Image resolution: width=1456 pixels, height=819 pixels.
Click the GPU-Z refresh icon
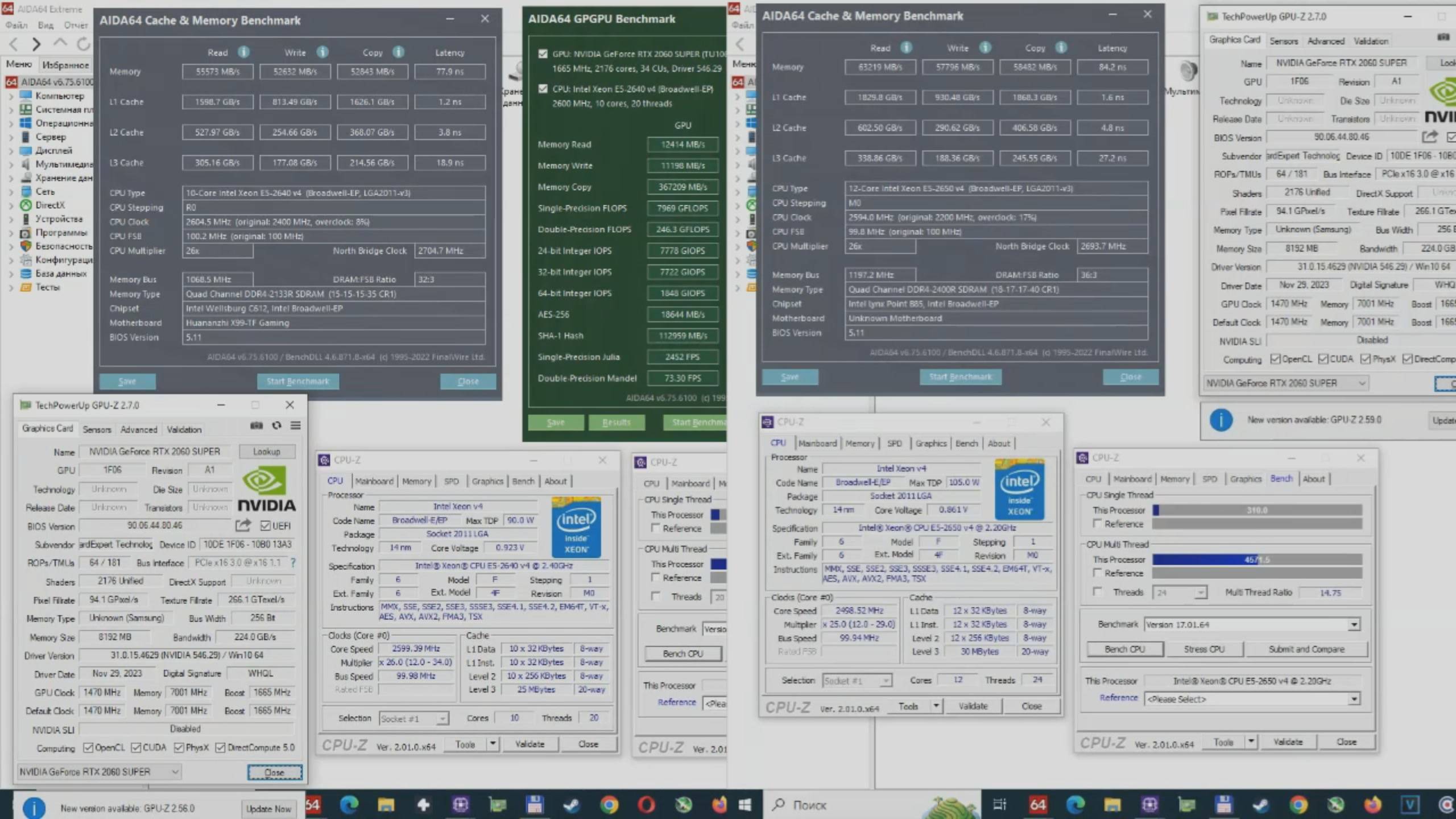pyautogui.click(x=276, y=425)
